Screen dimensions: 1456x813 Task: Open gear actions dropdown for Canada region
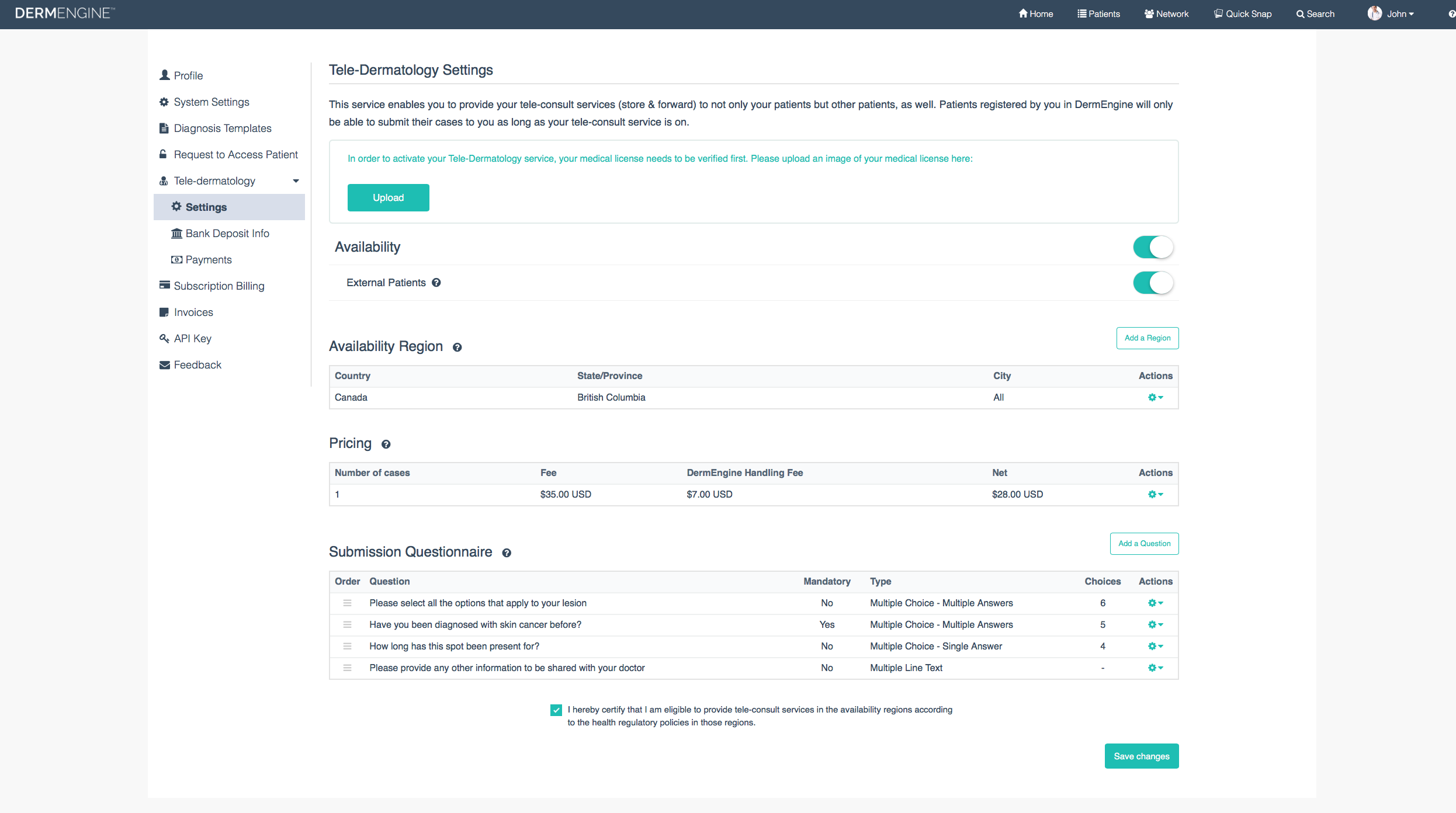click(x=1155, y=398)
